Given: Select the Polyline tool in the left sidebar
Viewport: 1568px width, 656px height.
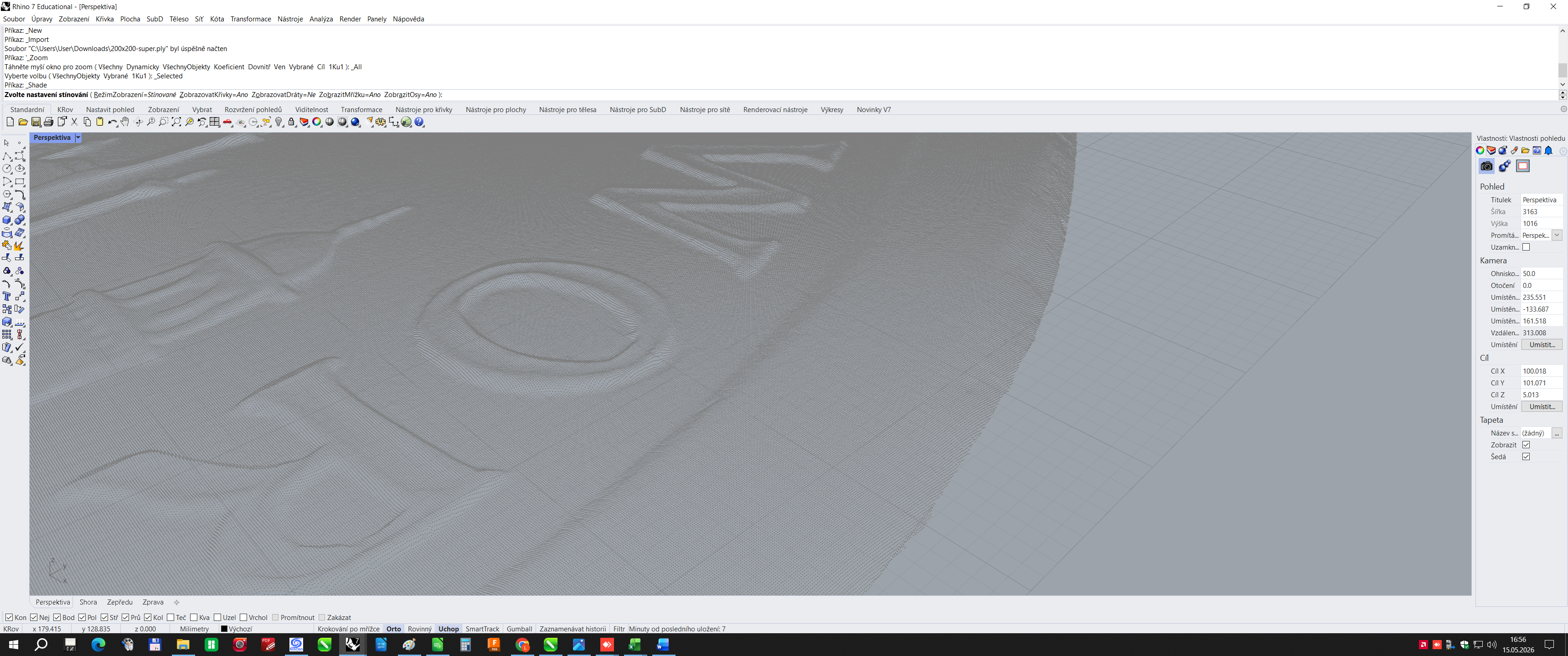Looking at the screenshot, I should point(7,156).
